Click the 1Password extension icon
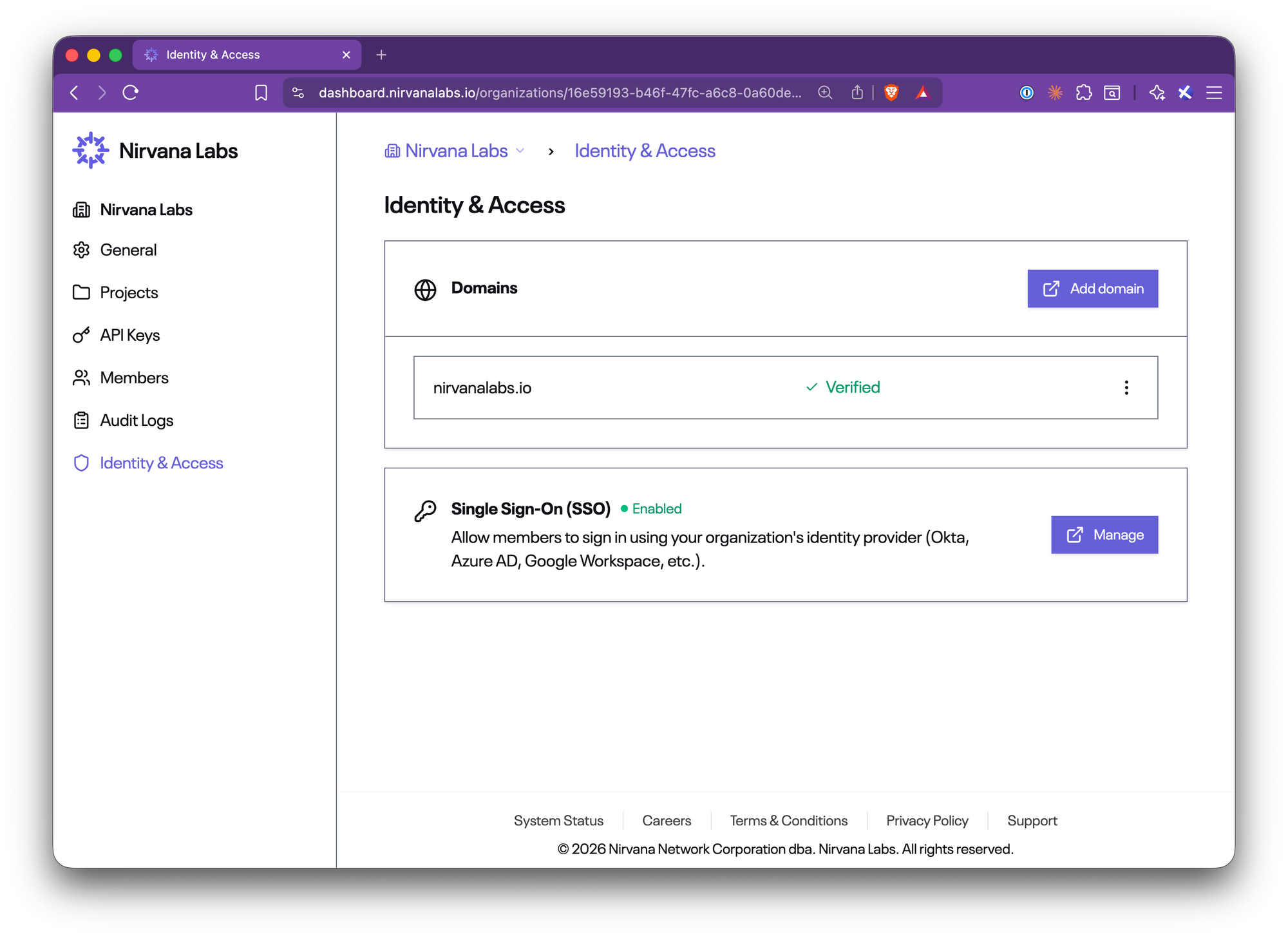Screen dimensions: 1288x938 pos(1027,93)
